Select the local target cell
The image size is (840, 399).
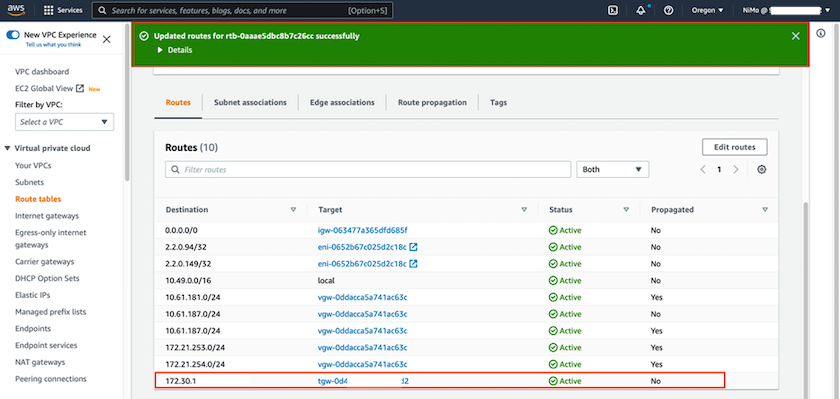[x=326, y=281]
